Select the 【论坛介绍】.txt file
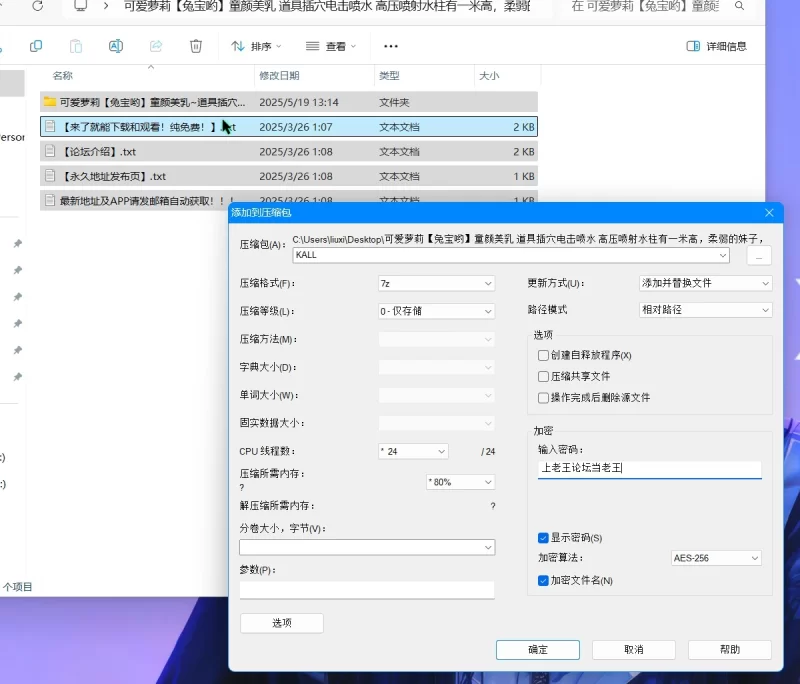Viewport: 800px width, 684px height. tap(289, 151)
